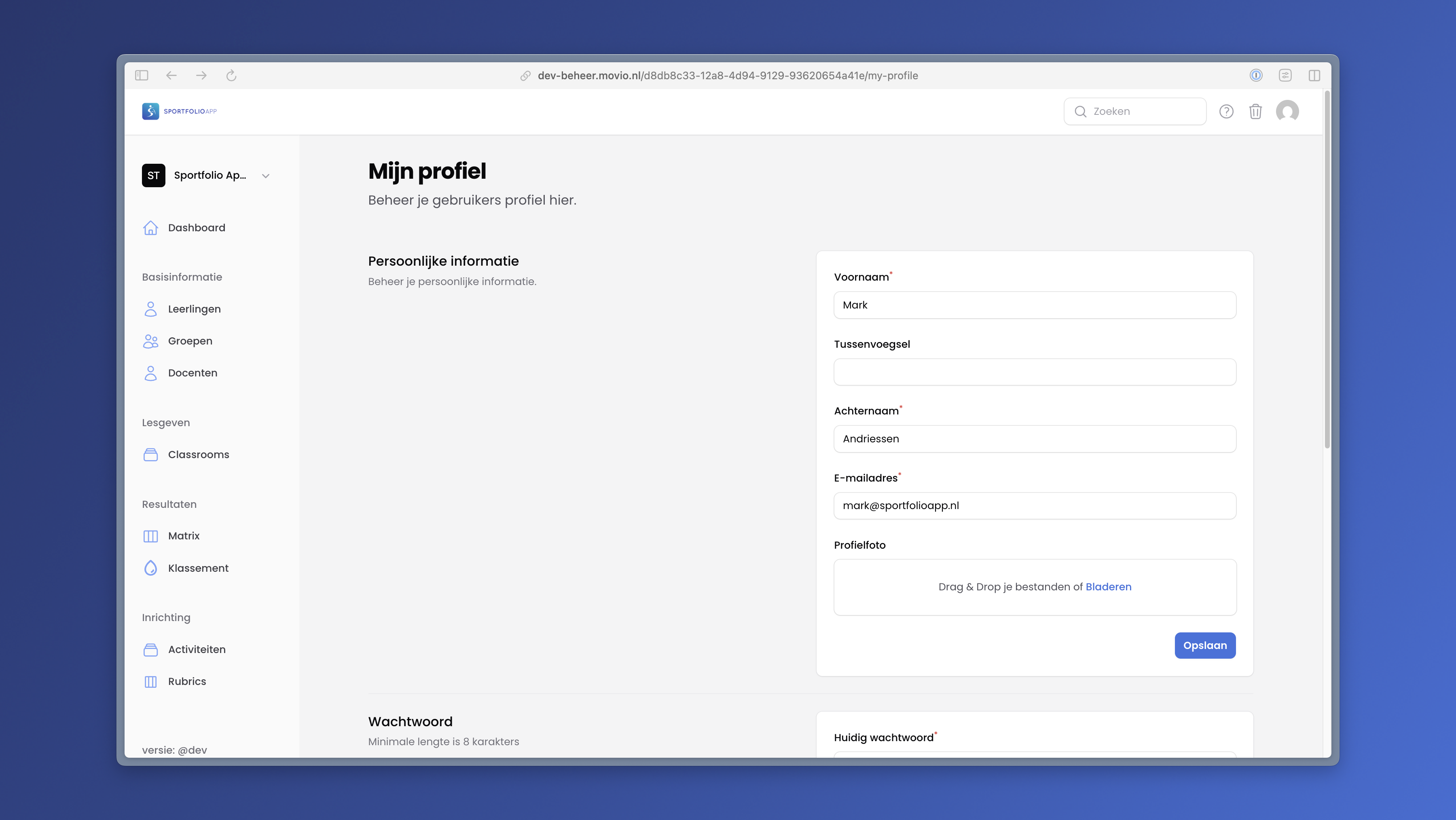Go forward with the browser forward arrow

pyautogui.click(x=201, y=75)
